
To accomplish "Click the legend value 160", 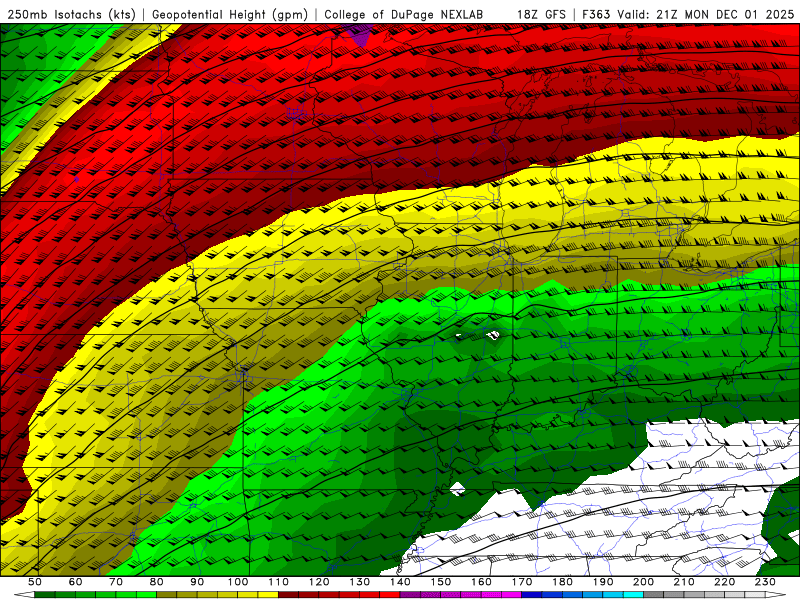I will click(x=481, y=582).
